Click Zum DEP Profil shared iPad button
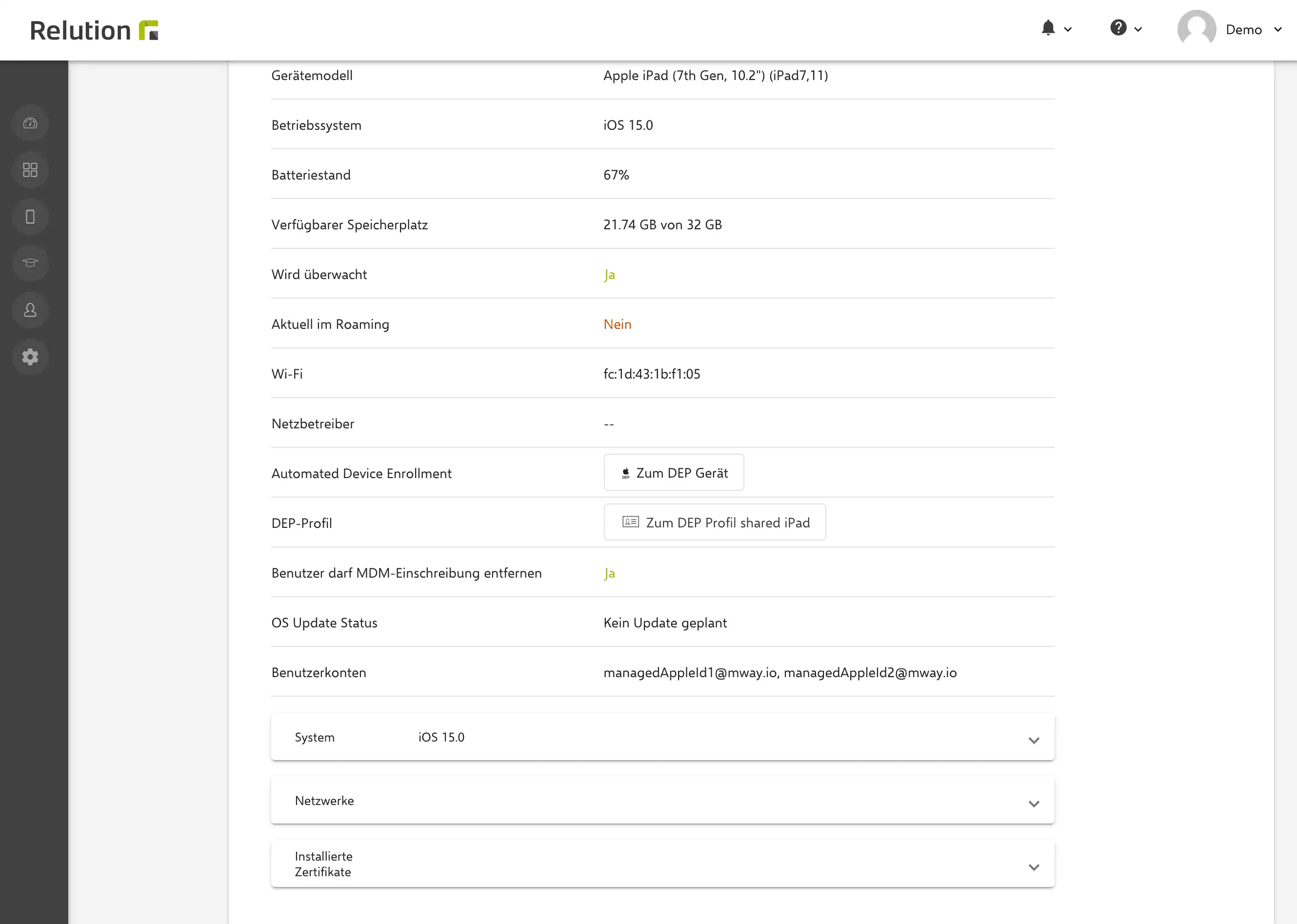 point(715,522)
